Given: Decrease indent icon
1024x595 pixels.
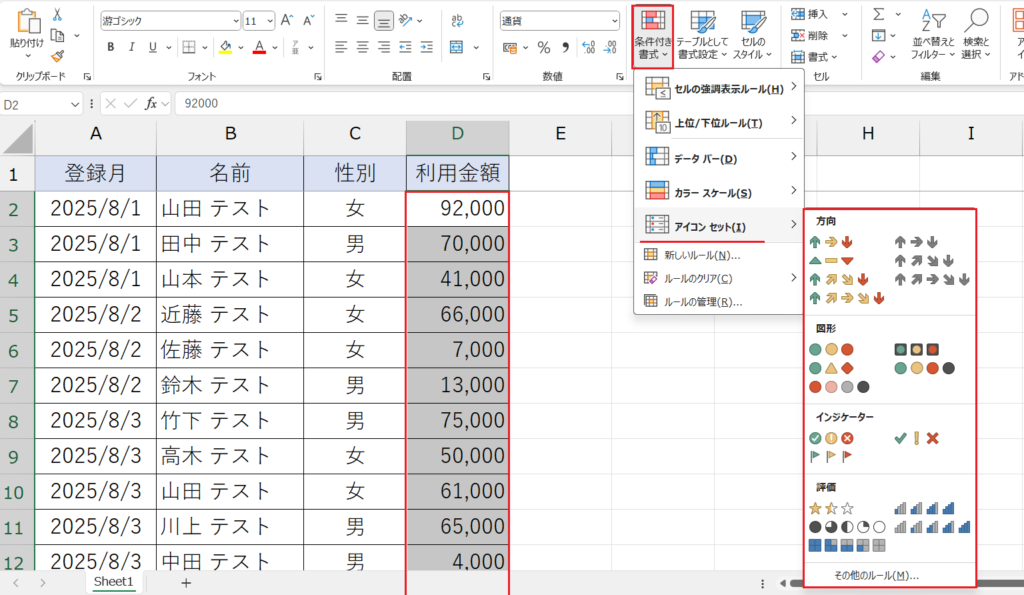Looking at the screenshot, I should [x=405, y=47].
